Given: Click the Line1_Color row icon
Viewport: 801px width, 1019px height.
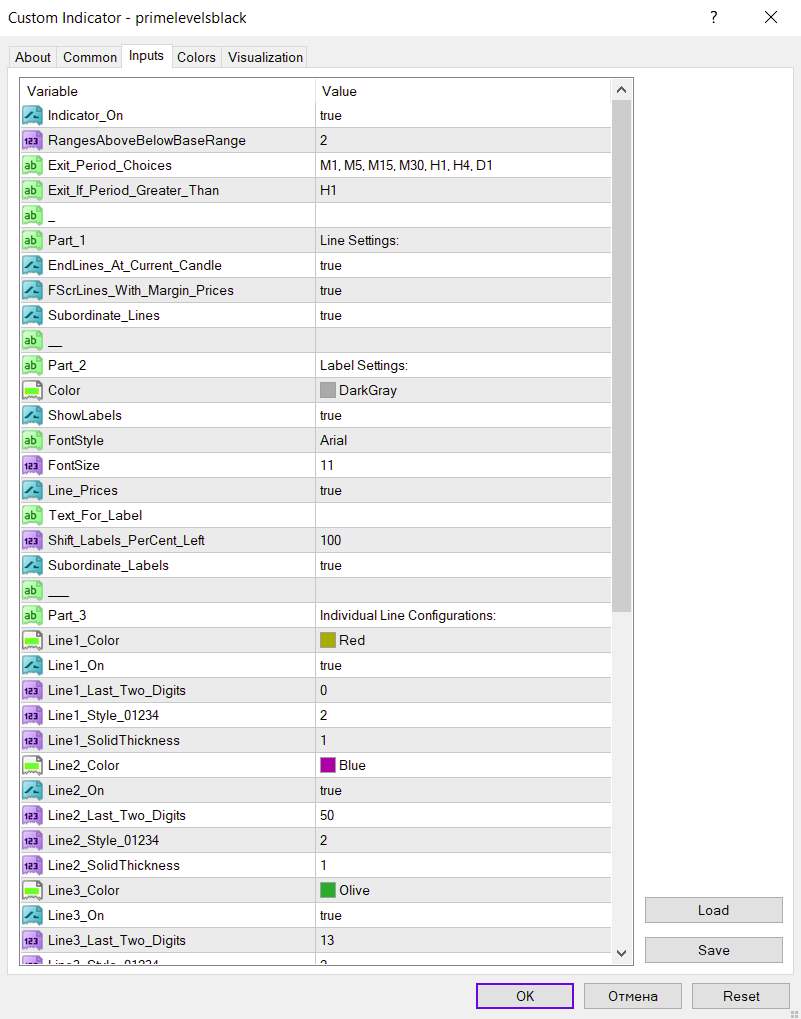Looking at the screenshot, I should click(x=32, y=640).
